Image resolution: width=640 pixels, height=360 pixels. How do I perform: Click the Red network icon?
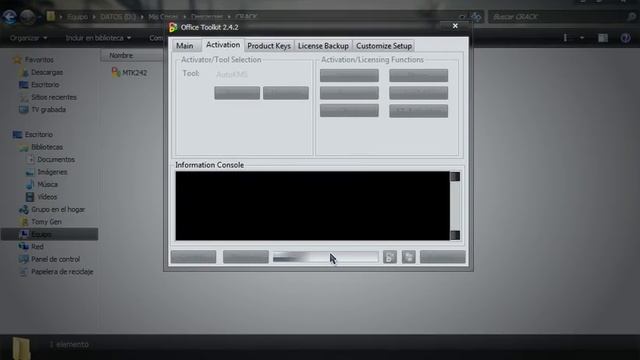23,247
